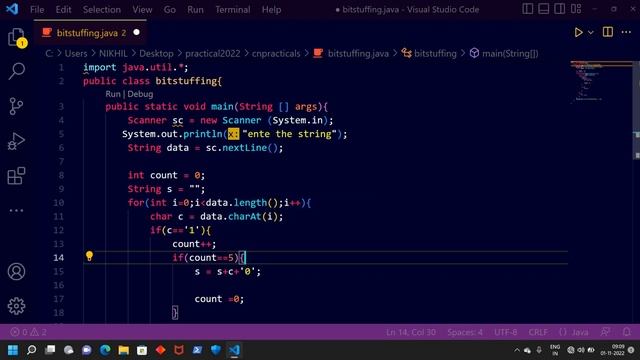The width and height of the screenshot is (640, 360).
Task: Toggle the primary side bar layout icon
Action: 527,9
